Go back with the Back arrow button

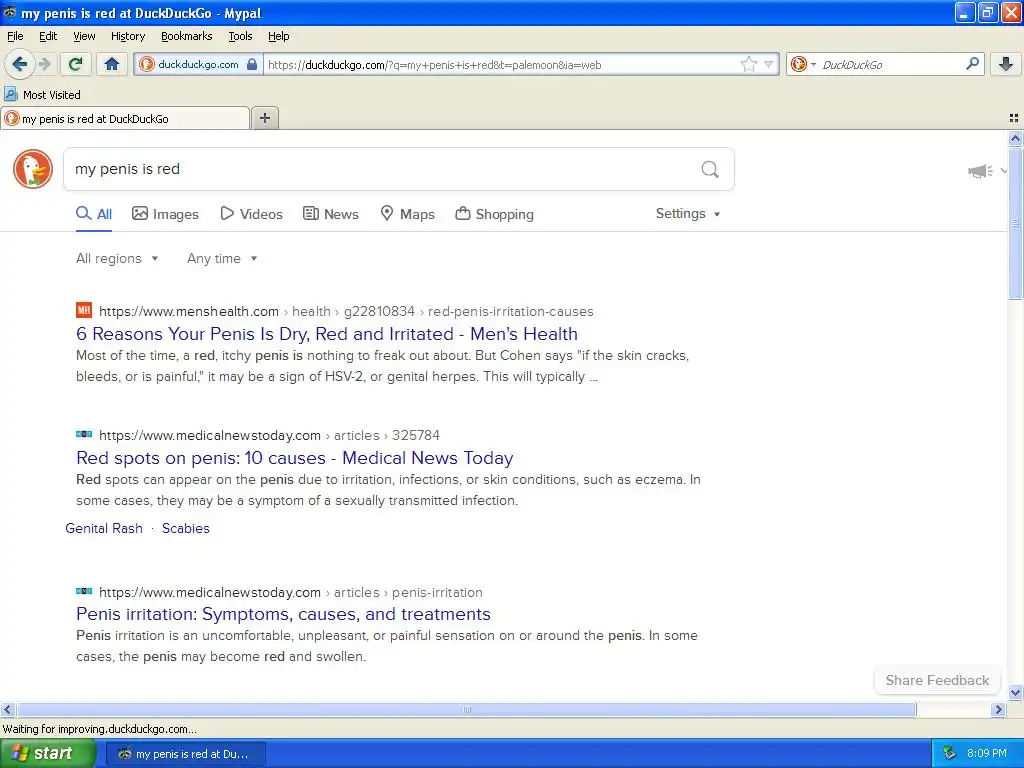[19, 64]
